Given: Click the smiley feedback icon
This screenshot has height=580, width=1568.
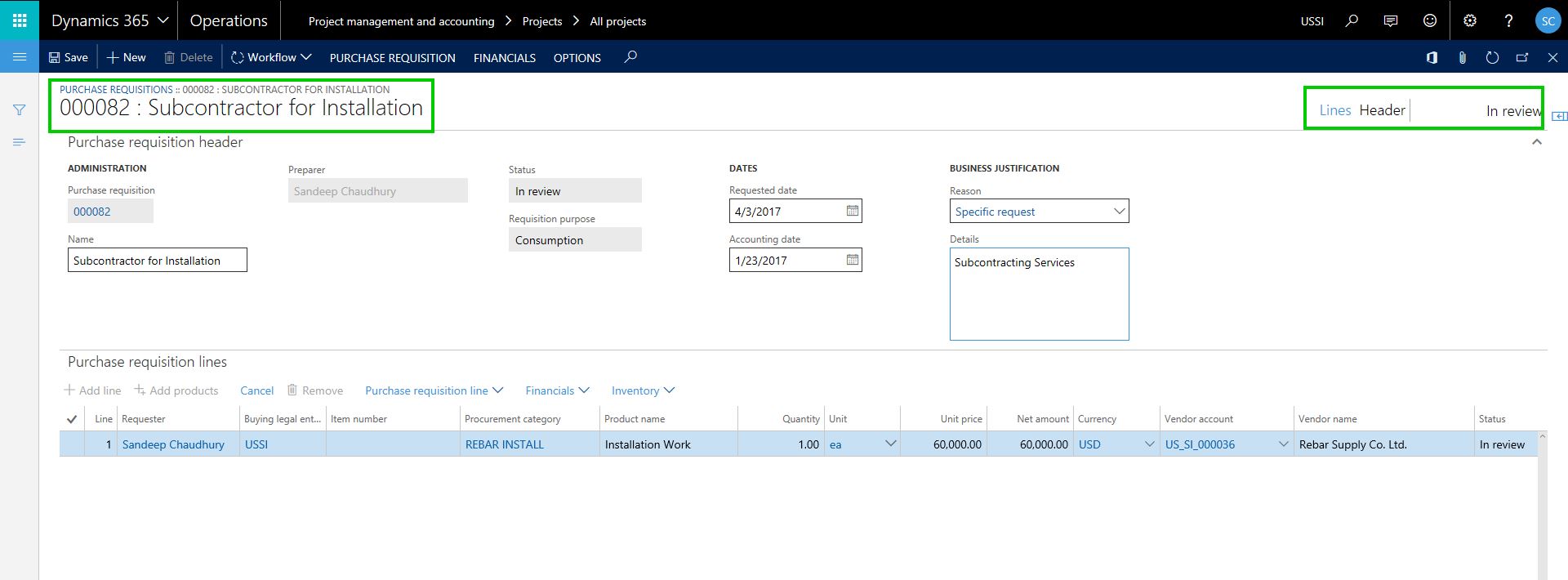Looking at the screenshot, I should click(1430, 20).
